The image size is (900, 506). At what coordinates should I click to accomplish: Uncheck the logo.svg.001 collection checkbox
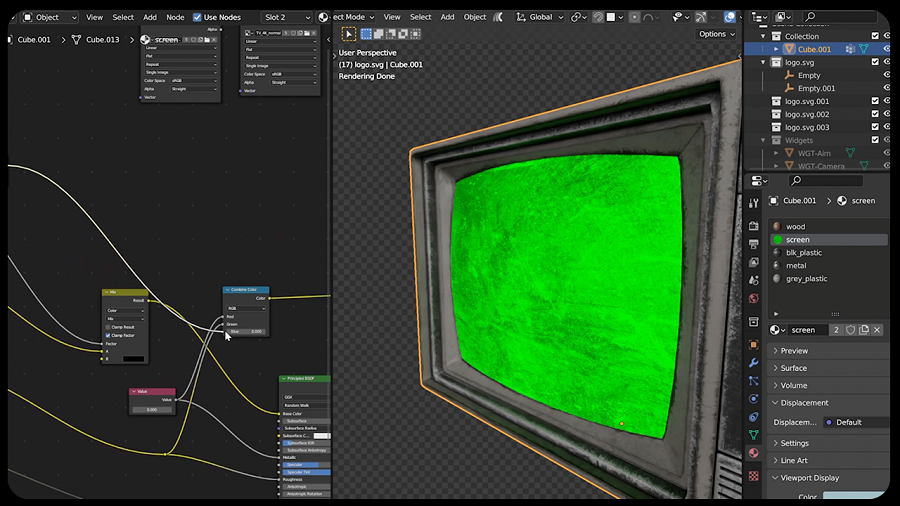click(875, 101)
